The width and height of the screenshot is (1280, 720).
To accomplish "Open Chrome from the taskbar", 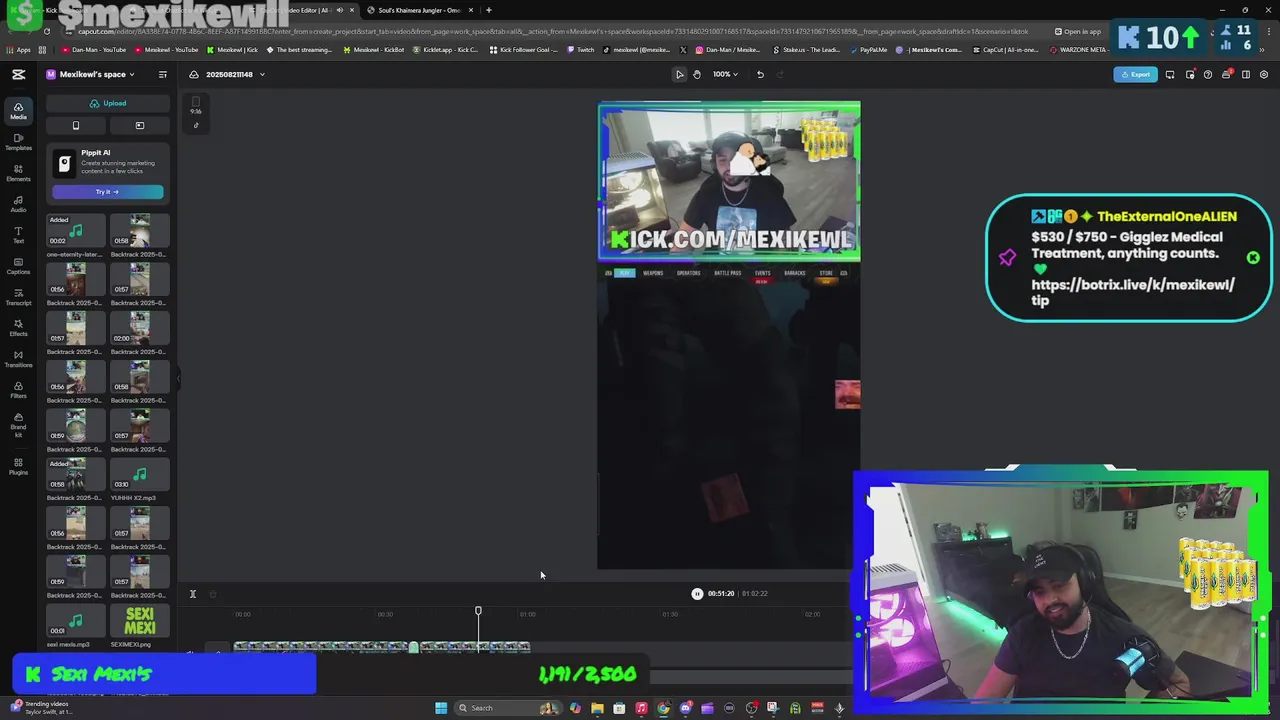I will pos(663,708).
